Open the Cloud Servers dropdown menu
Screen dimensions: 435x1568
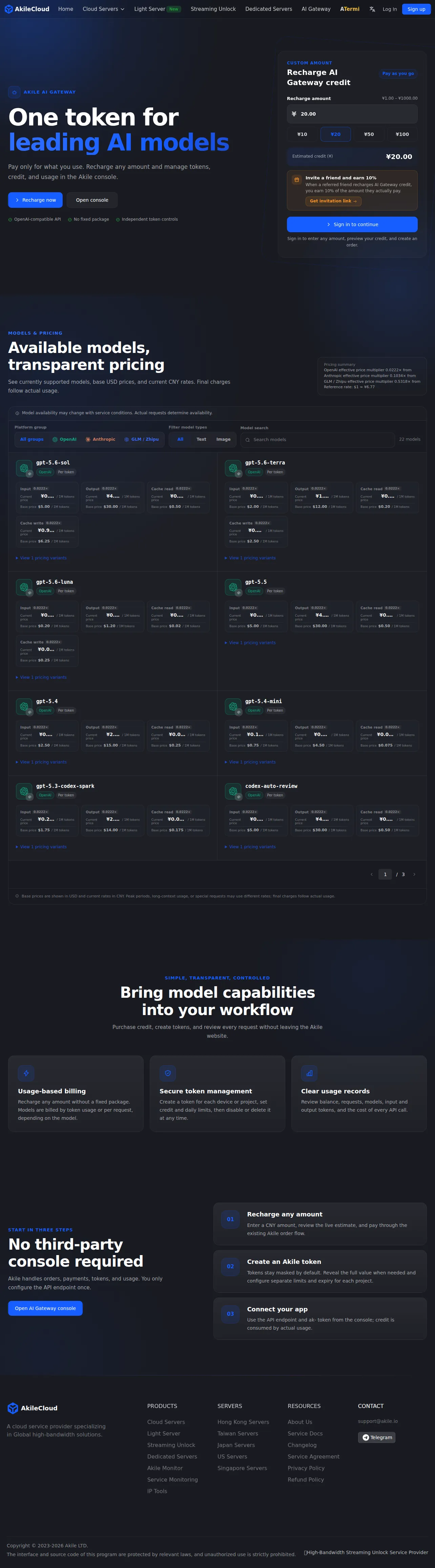(x=103, y=9)
